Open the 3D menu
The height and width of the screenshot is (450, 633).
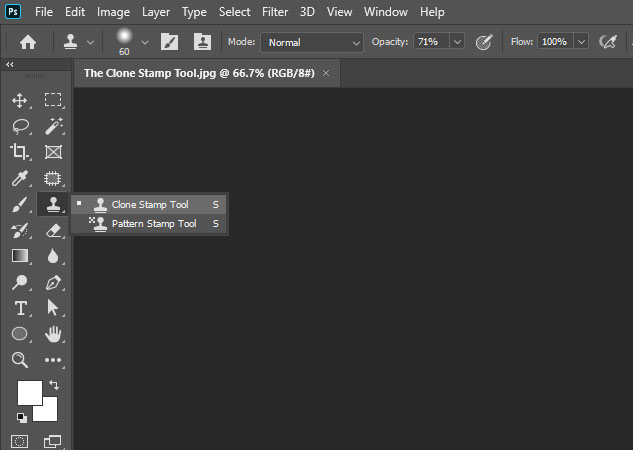click(307, 12)
